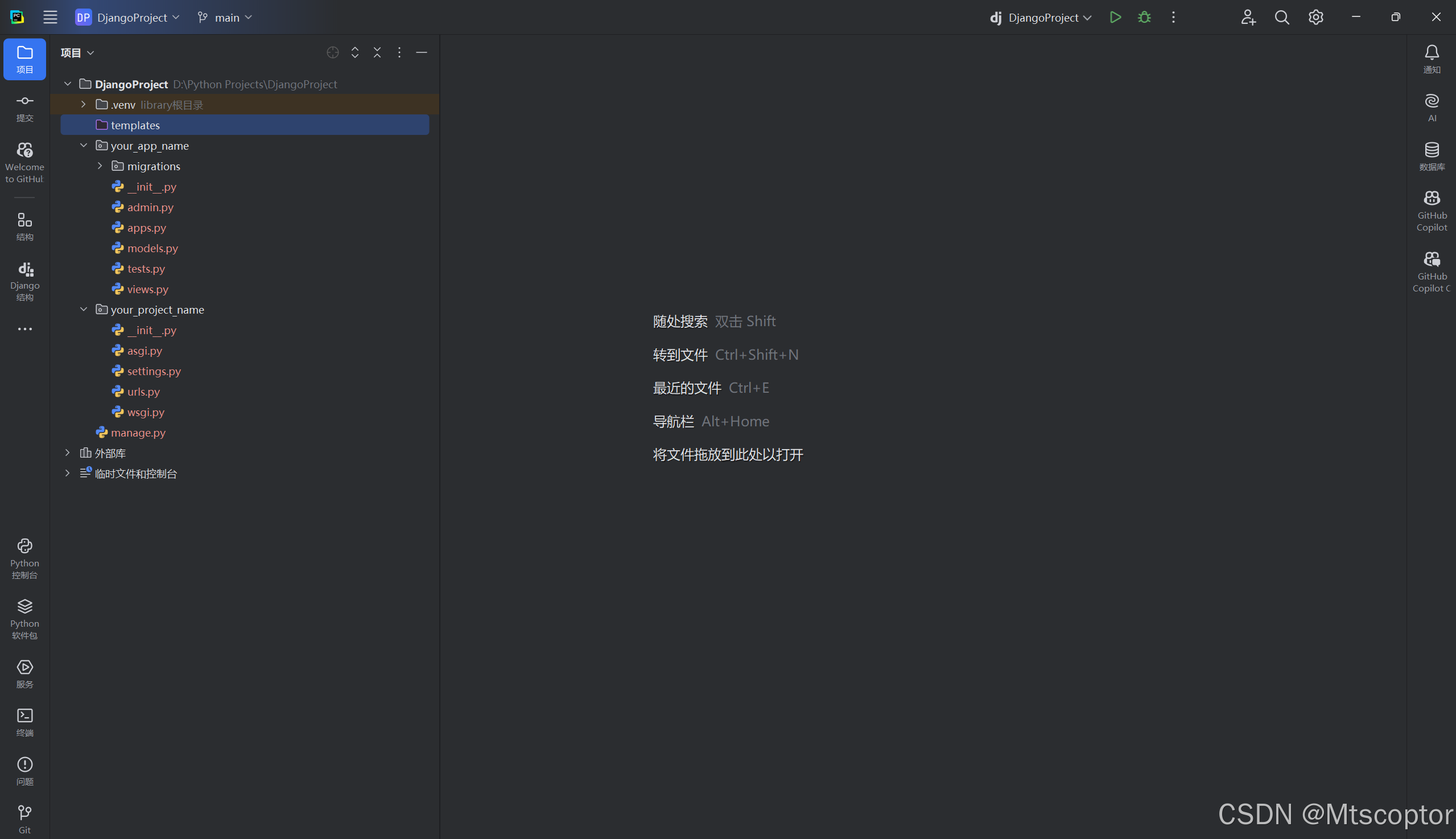Expand the .venv folder

(84, 104)
